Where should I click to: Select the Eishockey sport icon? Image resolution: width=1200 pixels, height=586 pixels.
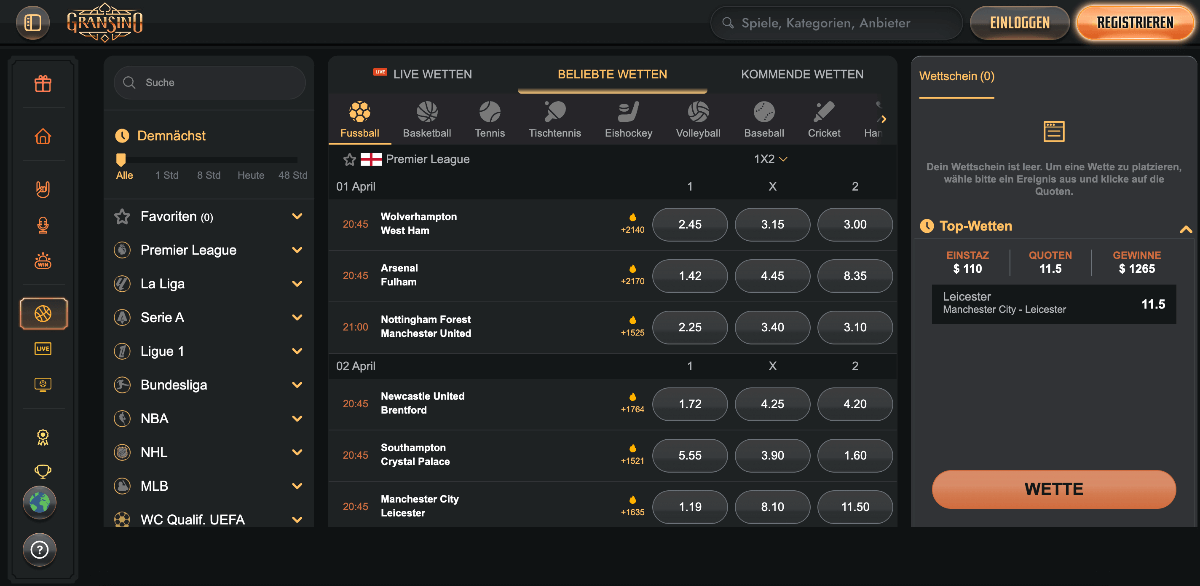coord(628,118)
